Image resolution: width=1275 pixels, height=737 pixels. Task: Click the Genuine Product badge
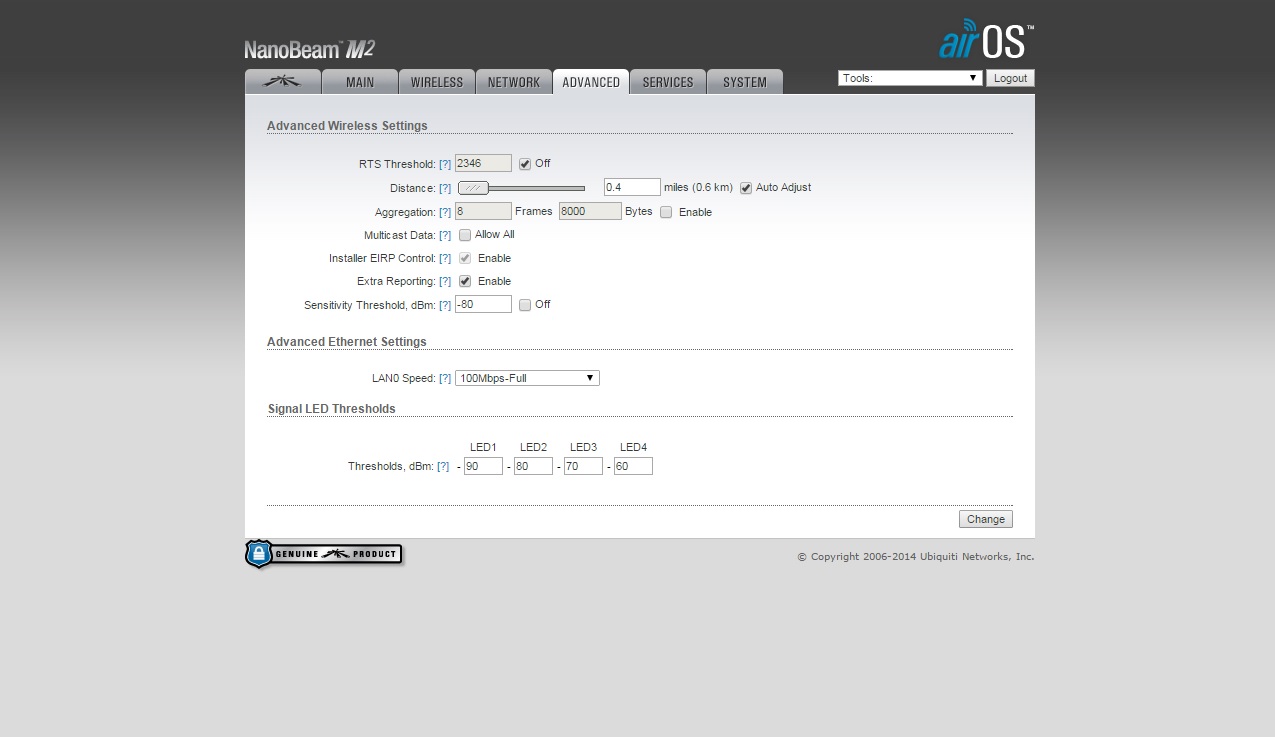pyautogui.click(x=324, y=554)
